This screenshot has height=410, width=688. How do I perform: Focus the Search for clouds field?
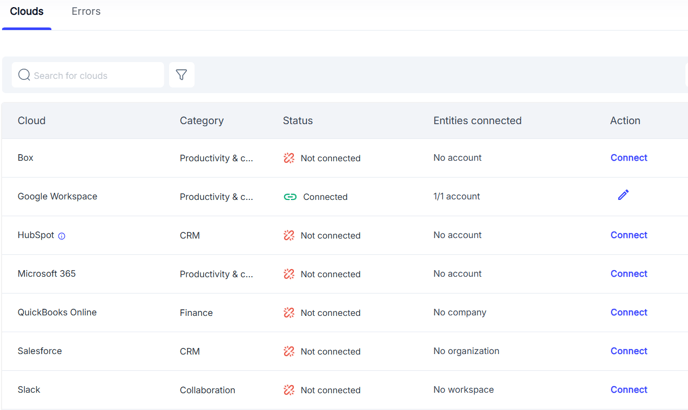coord(88,75)
